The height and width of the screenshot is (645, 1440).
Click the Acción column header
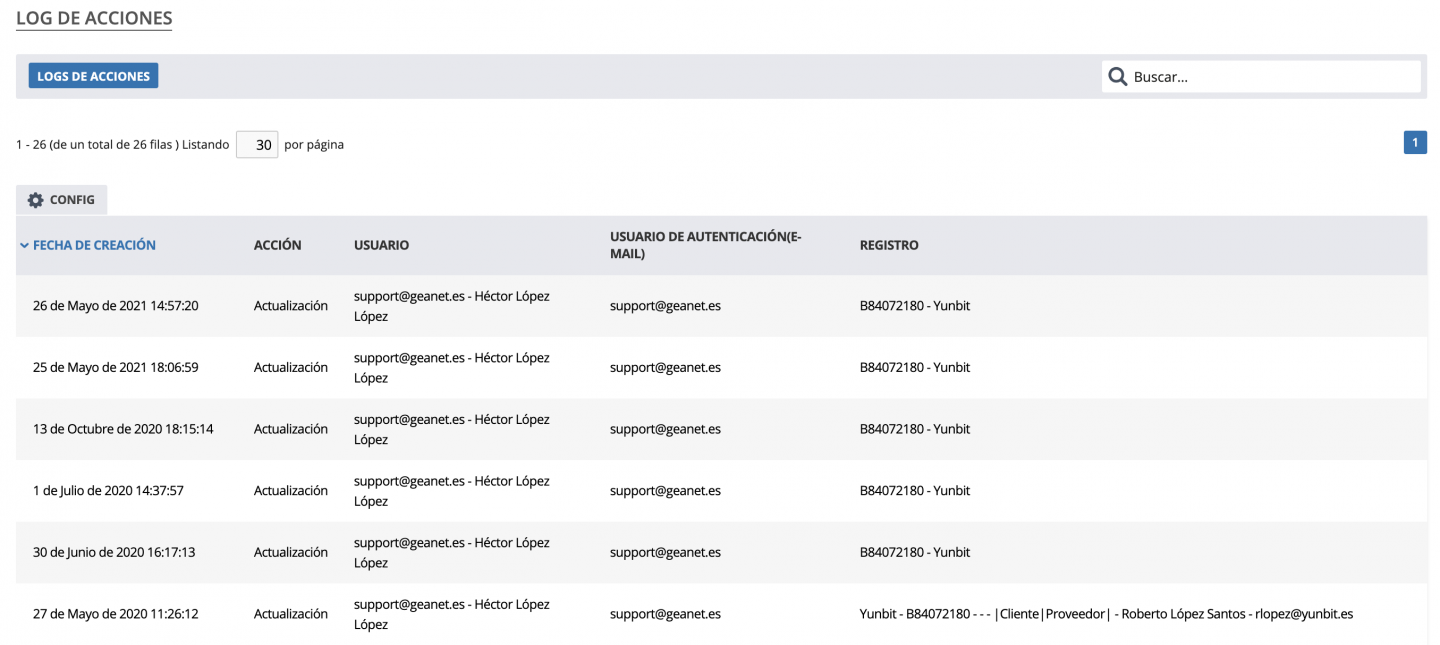[x=277, y=245]
